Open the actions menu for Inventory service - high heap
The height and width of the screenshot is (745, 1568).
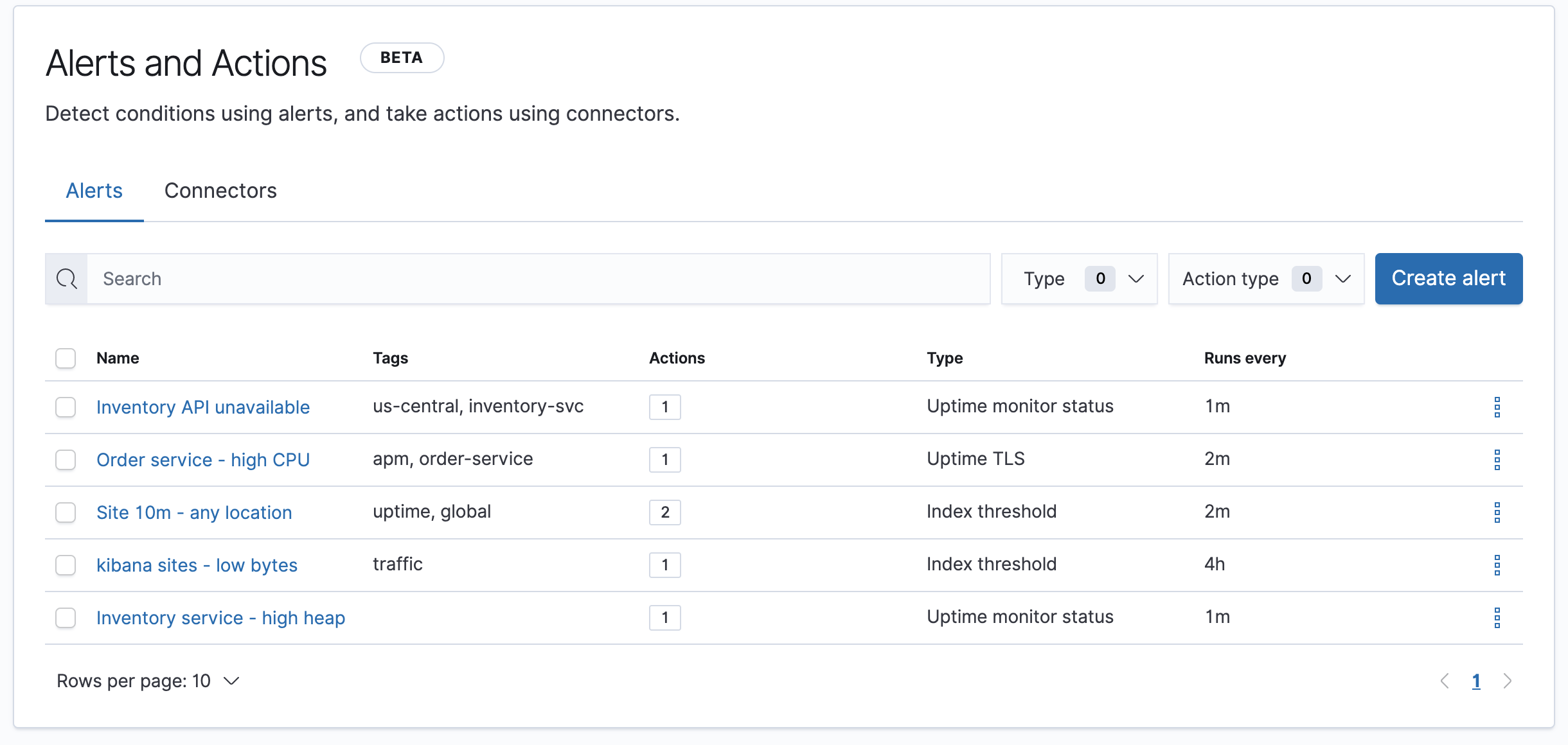[x=1498, y=617]
